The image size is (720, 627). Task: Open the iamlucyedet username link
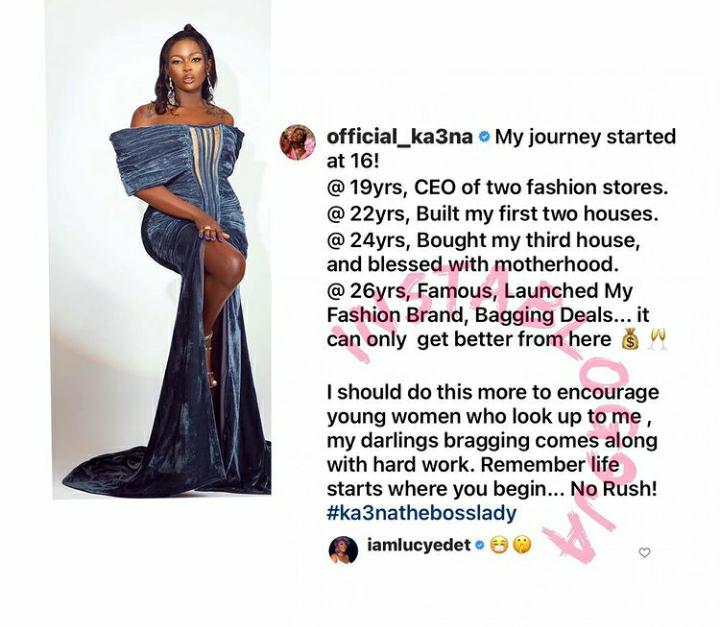[419, 546]
